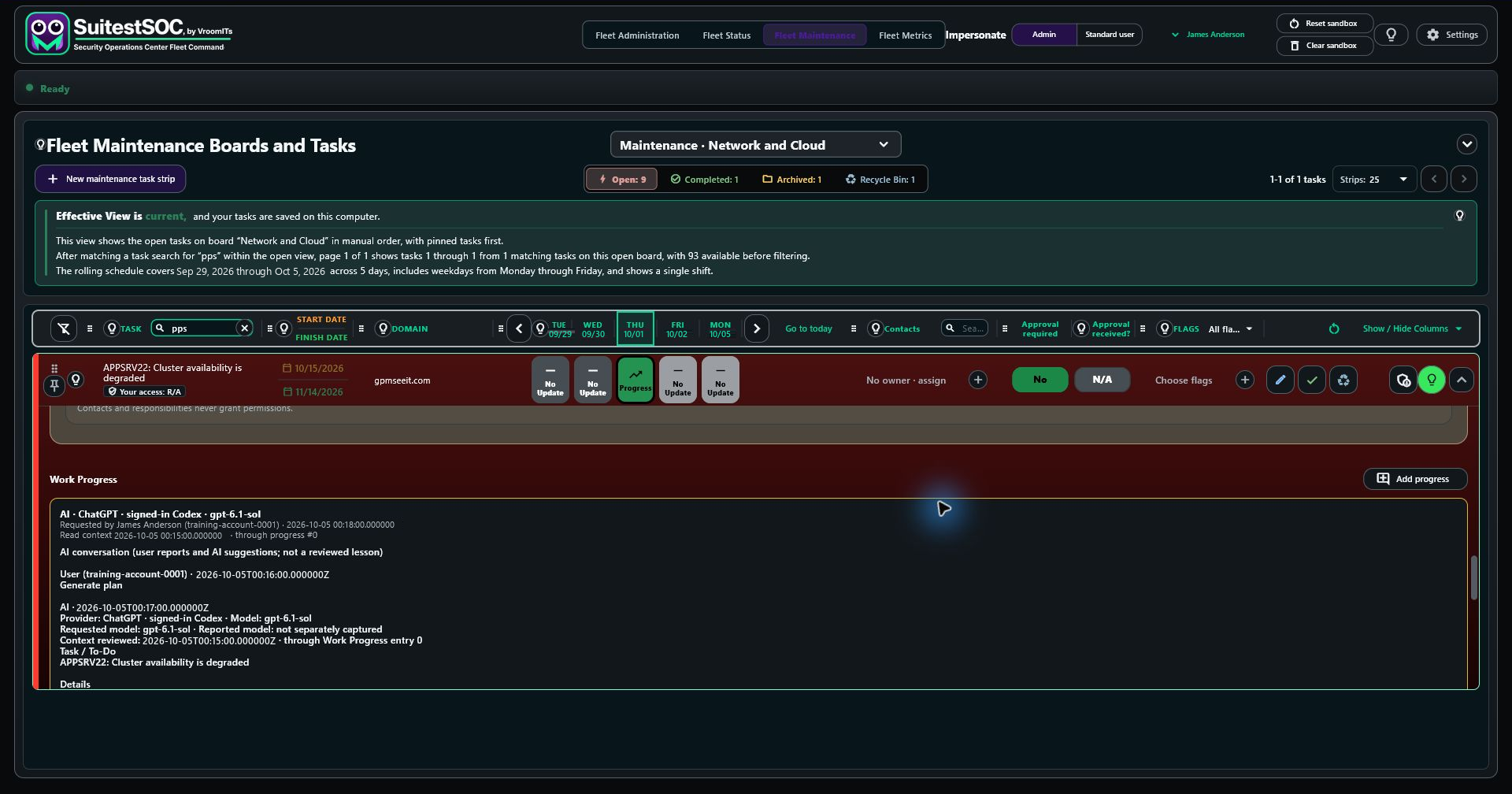This screenshot has height=794, width=1512.
Task: Open the TASK column lightbulb hint
Action: tap(112, 328)
